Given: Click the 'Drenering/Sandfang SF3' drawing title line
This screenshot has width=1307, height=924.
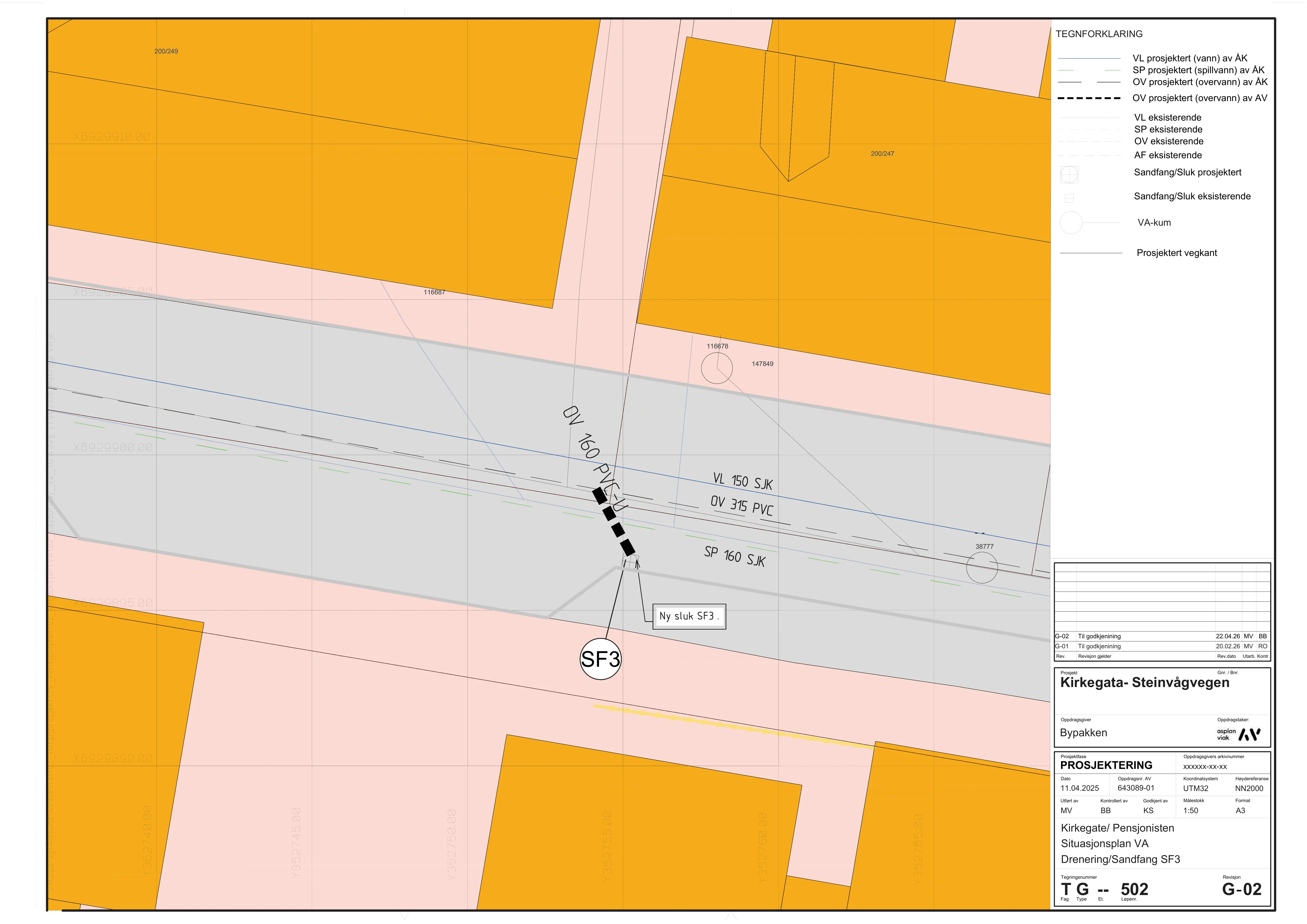Looking at the screenshot, I should click(x=1120, y=860).
